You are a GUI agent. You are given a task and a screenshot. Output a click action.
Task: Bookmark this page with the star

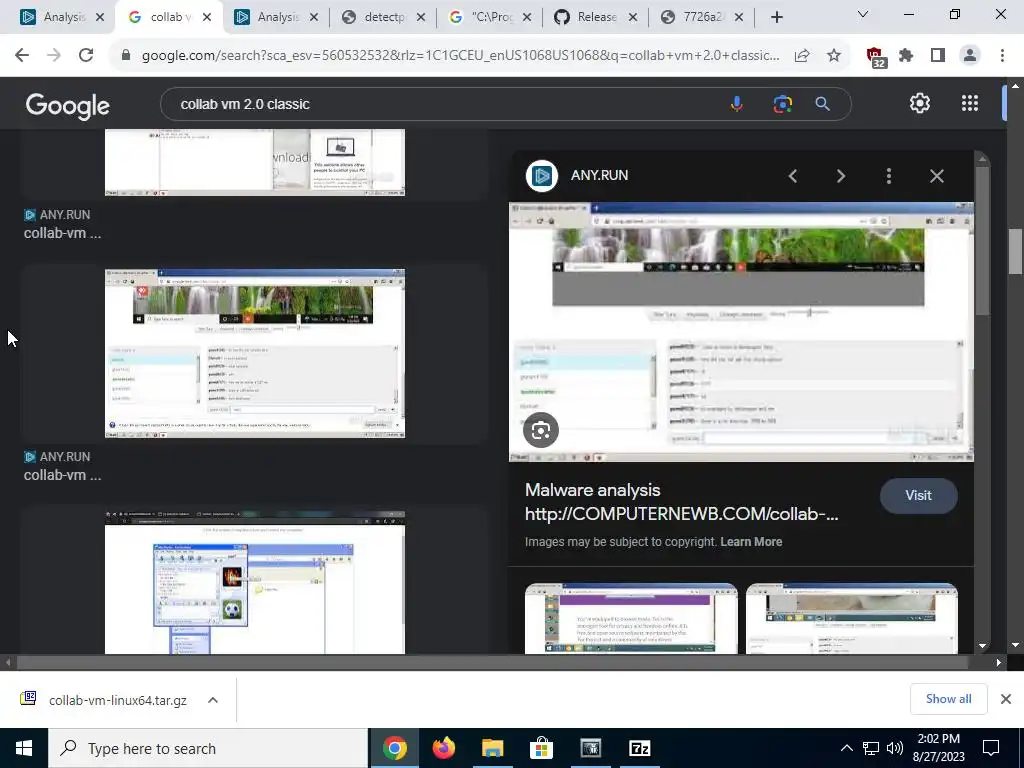(x=834, y=56)
